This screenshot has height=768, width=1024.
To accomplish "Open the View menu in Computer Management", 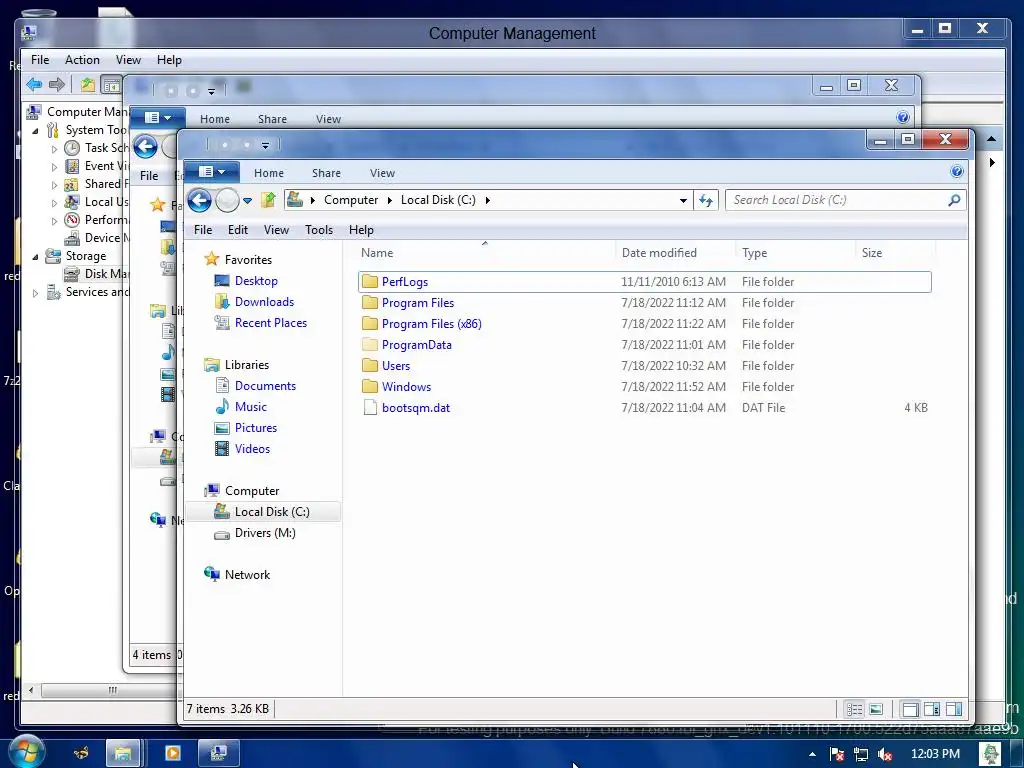I will click(129, 59).
